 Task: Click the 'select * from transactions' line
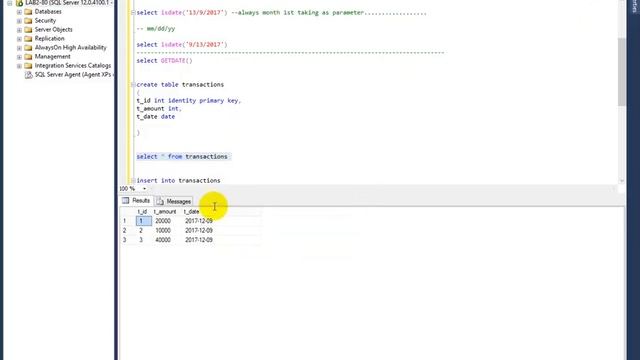click(x=182, y=156)
